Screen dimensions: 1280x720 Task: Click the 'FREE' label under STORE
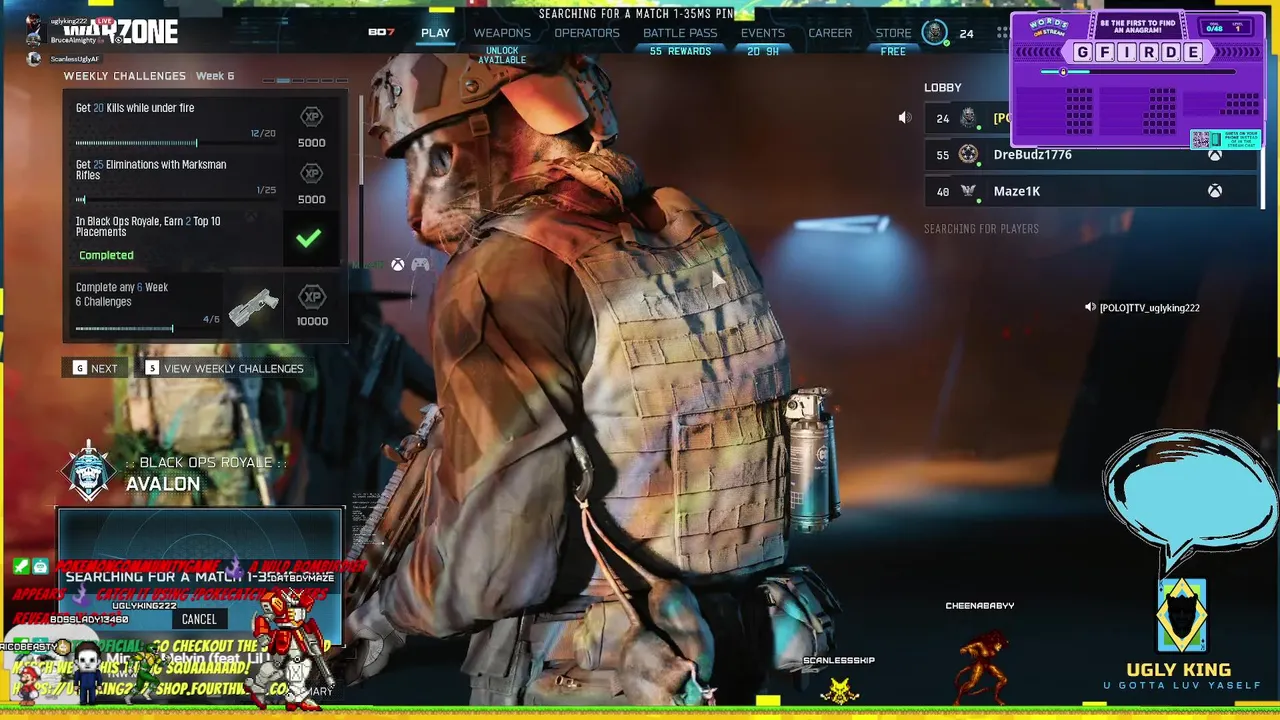(x=893, y=51)
